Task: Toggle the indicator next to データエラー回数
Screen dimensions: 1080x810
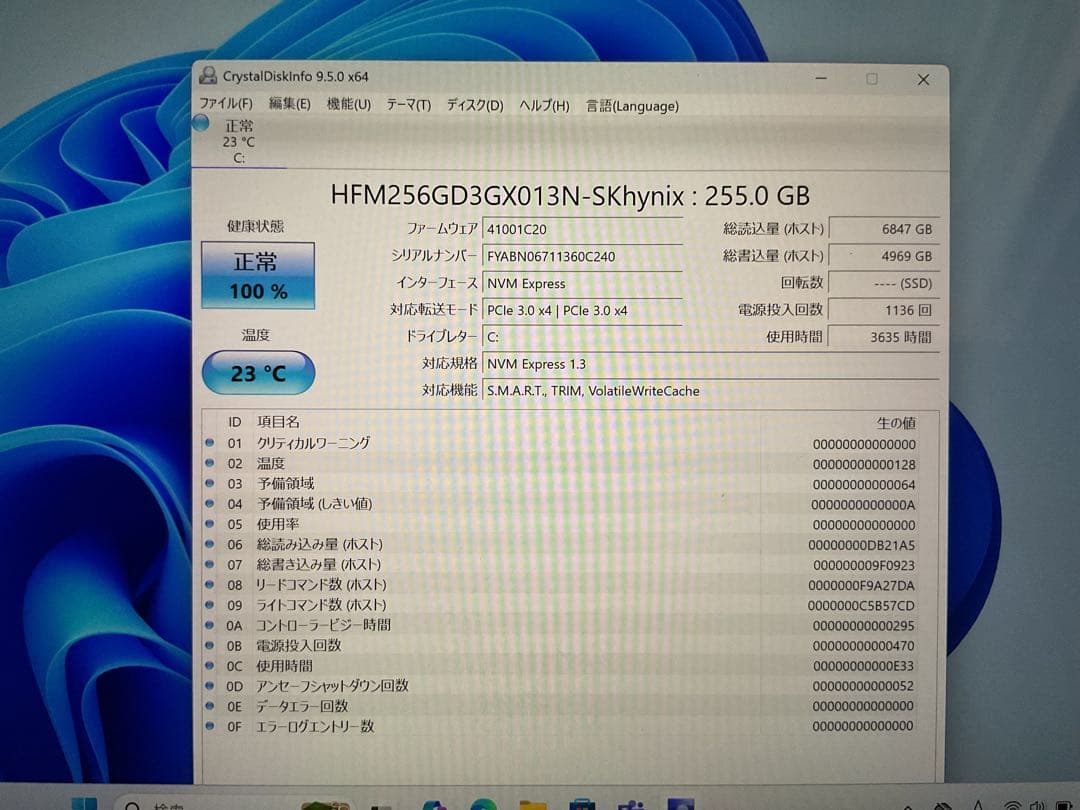Action: (209, 706)
